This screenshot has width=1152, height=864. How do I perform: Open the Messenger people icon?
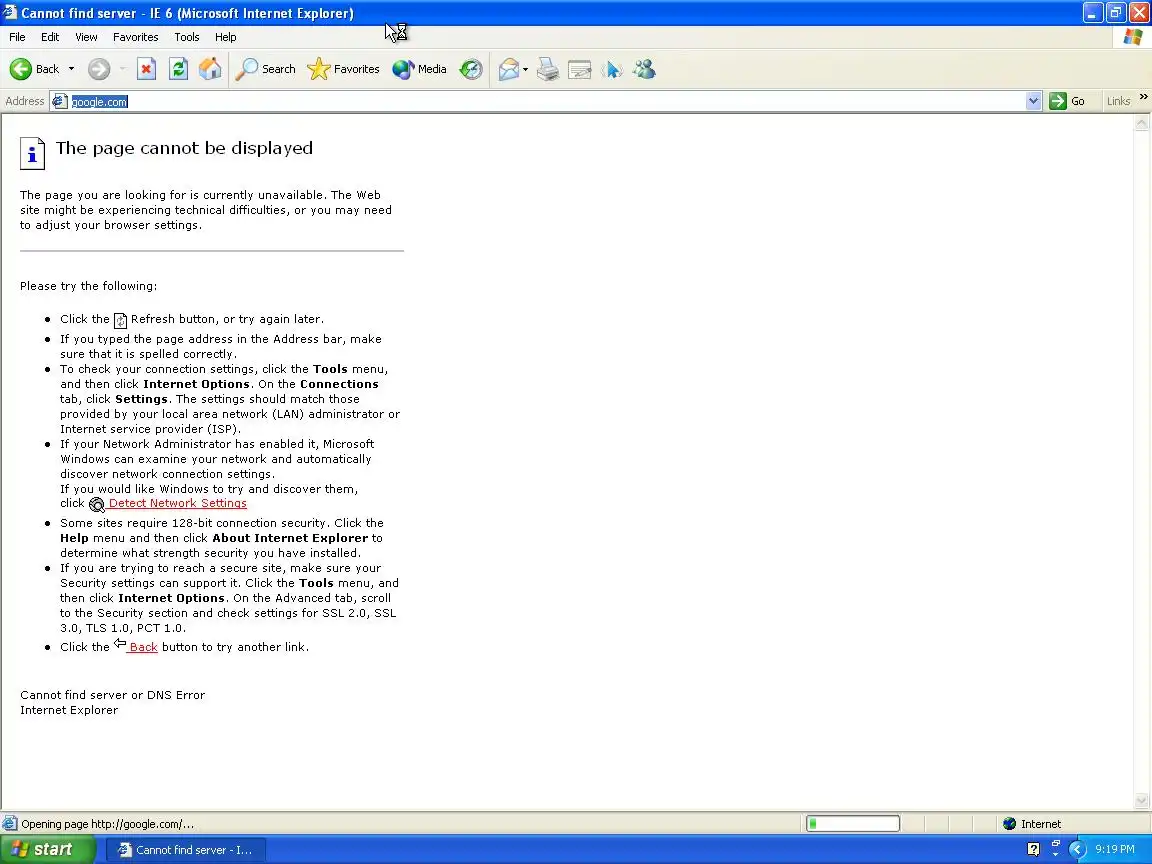pyautogui.click(x=644, y=69)
